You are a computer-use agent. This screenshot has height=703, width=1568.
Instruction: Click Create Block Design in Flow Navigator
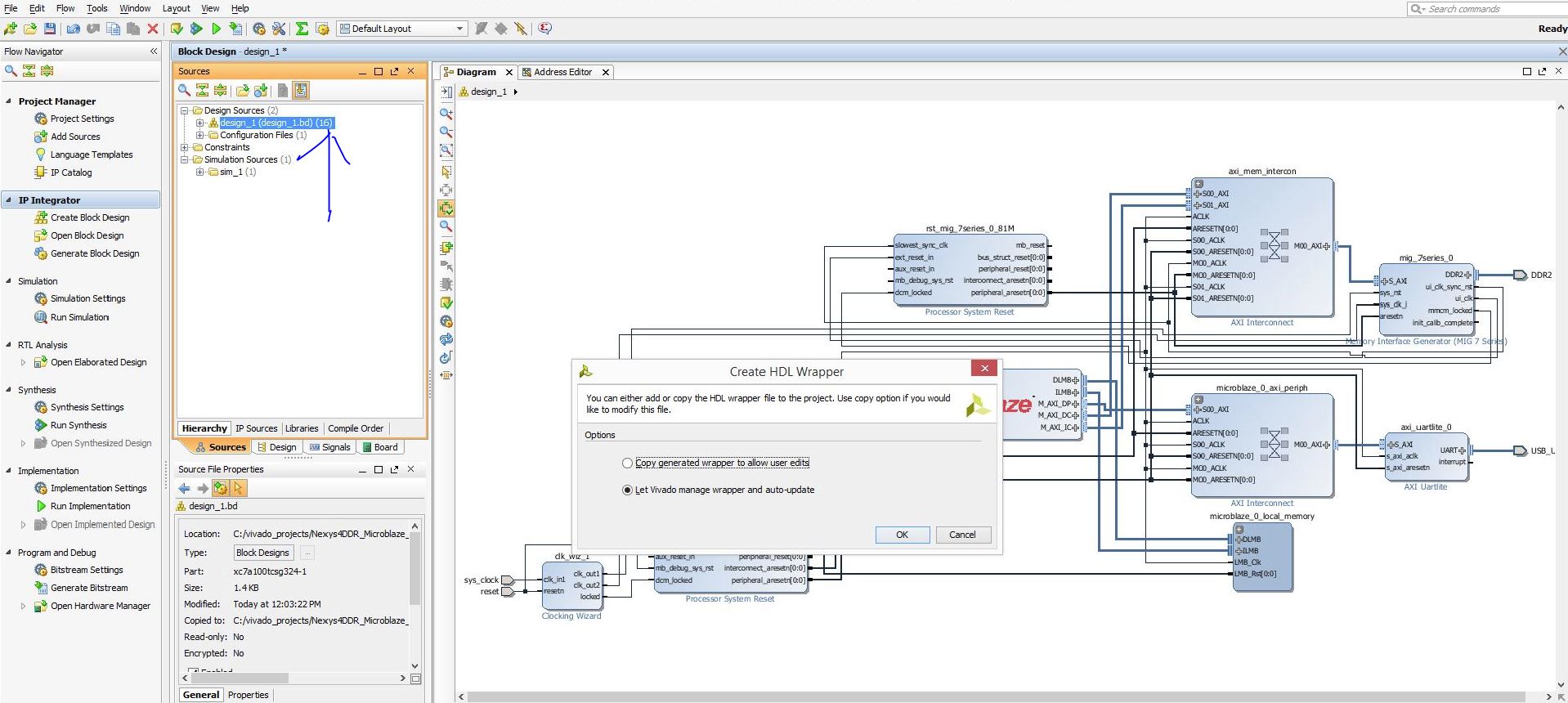[90, 217]
